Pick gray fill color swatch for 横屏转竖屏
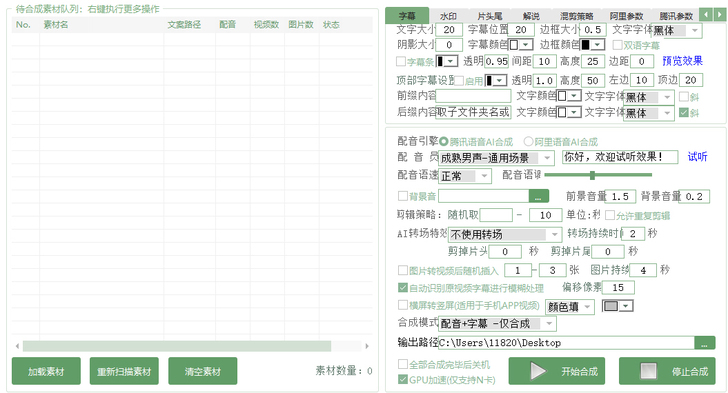The width and height of the screenshot is (728, 393). [618, 306]
